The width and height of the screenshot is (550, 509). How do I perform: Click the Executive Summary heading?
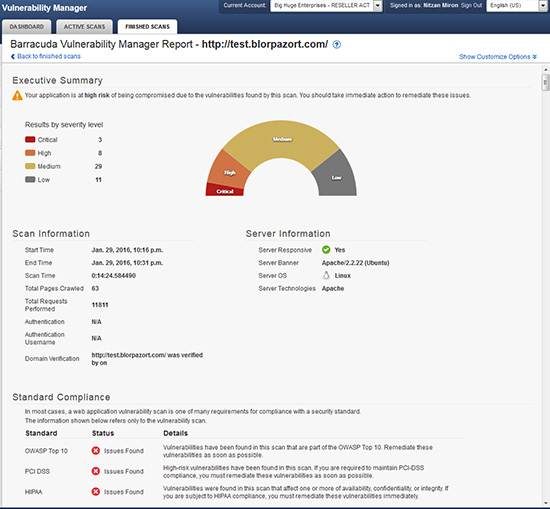pyautogui.click(x=58, y=80)
